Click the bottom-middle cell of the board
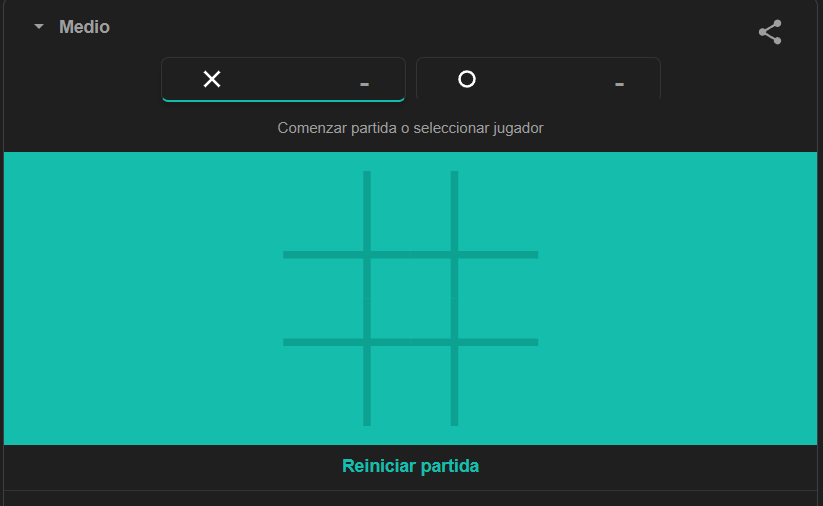823x506 pixels. tap(410, 386)
